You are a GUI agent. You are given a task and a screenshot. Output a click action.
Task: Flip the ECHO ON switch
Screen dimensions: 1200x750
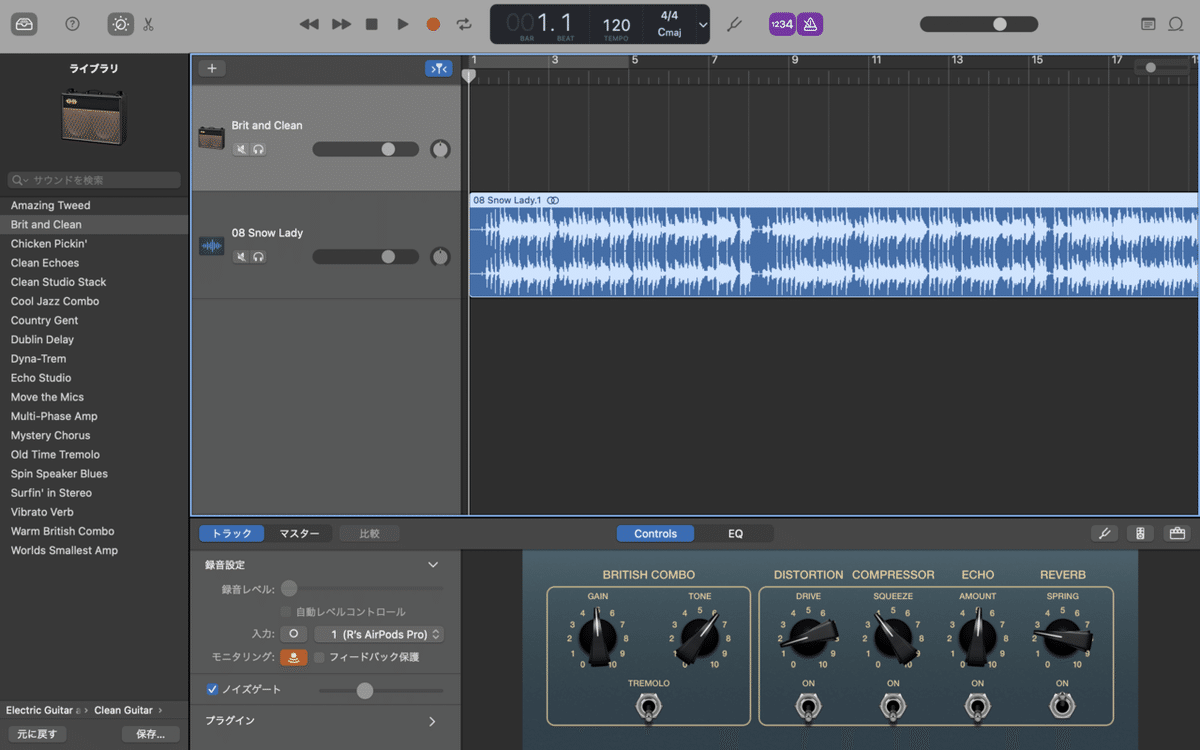click(x=977, y=708)
